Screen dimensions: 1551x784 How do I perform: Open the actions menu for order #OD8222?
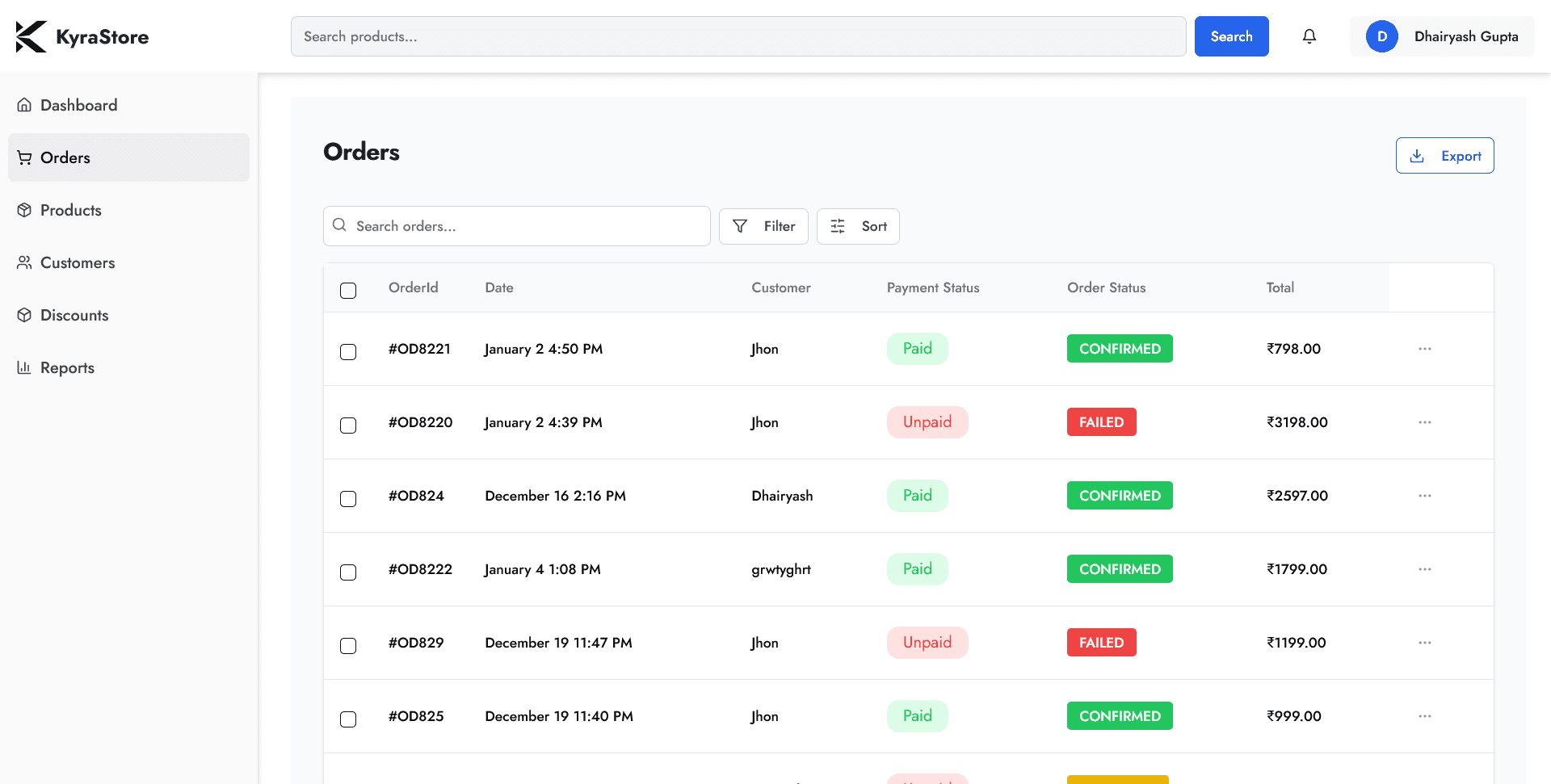click(1425, 569)
